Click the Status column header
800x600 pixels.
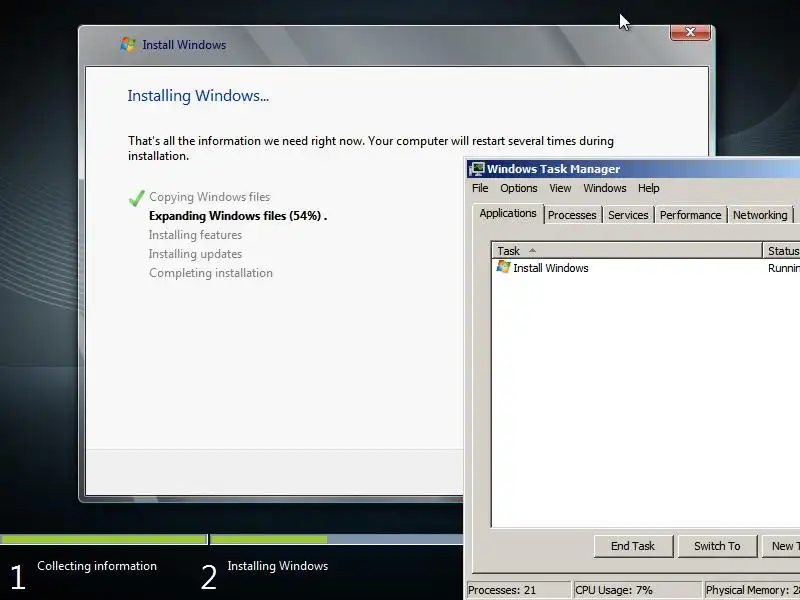tap(781, 251)
